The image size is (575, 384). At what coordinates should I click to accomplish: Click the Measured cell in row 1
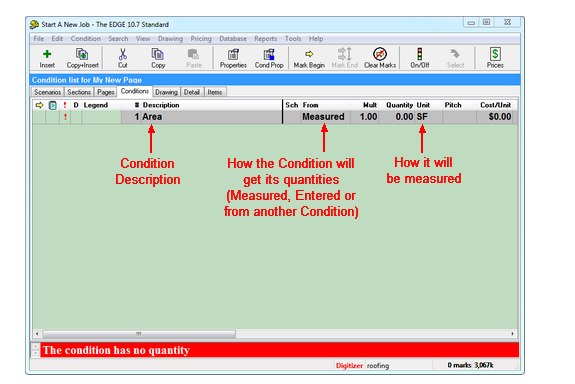[x=325, y=117]
